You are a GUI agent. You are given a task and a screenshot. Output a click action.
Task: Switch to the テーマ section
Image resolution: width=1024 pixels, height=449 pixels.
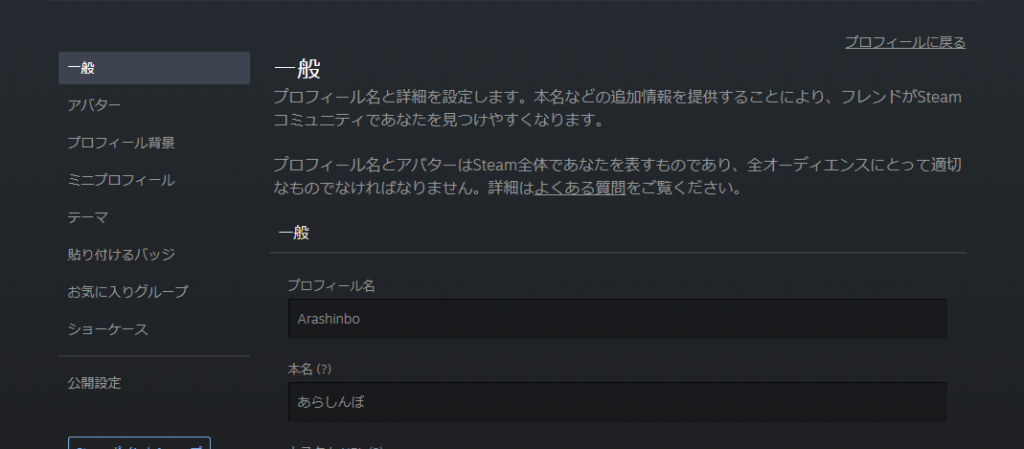click(87, 217)
